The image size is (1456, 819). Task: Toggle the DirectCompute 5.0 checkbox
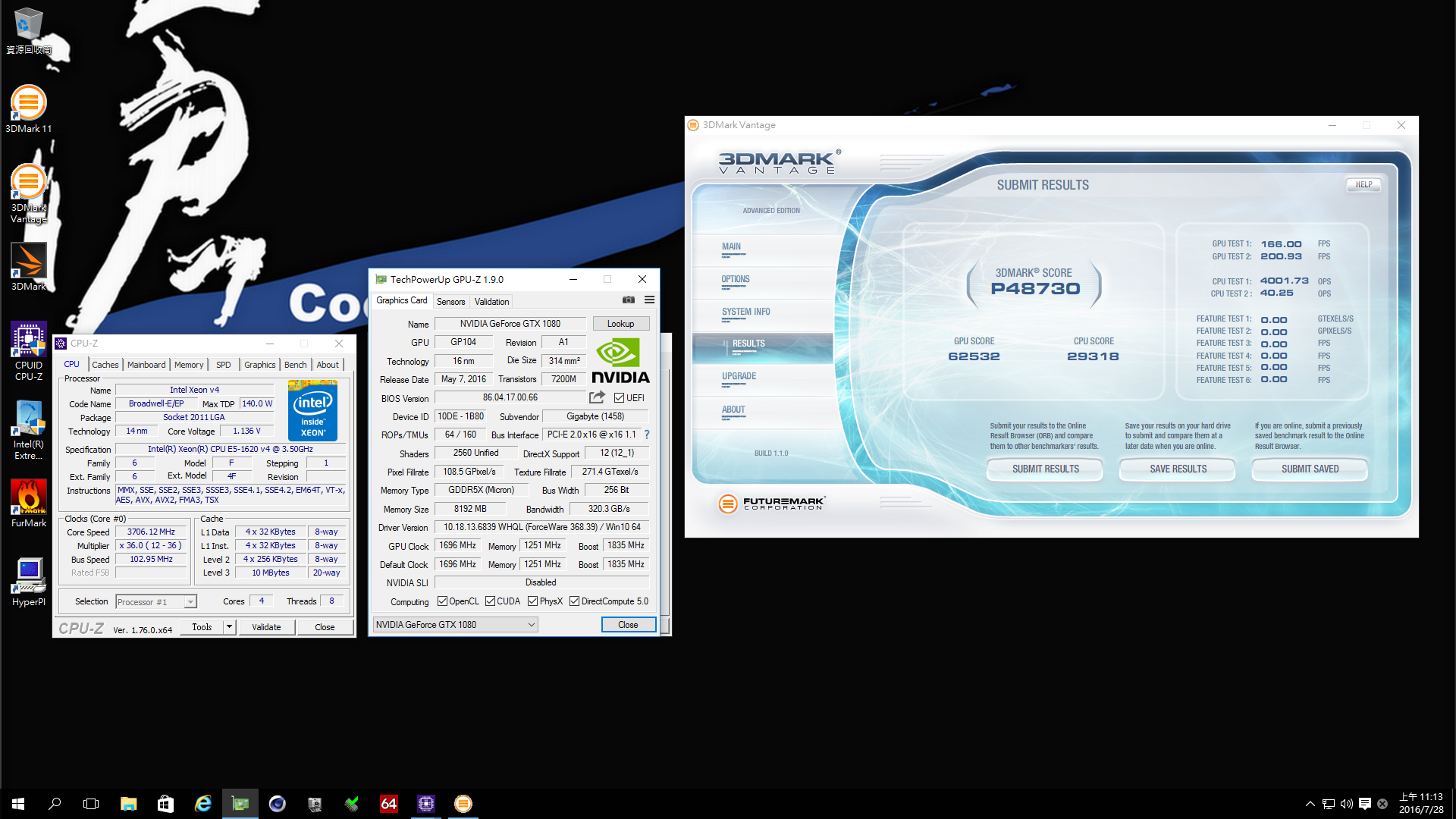click(574, 601)
